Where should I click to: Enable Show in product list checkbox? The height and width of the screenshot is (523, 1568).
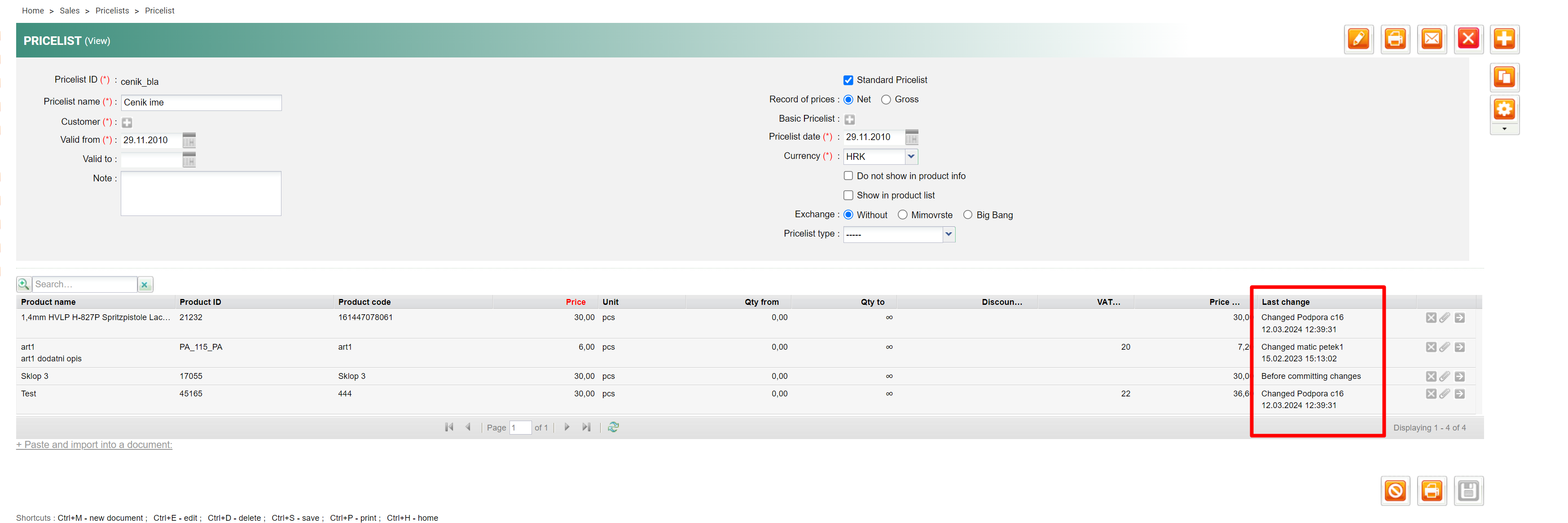pos(848,195)
